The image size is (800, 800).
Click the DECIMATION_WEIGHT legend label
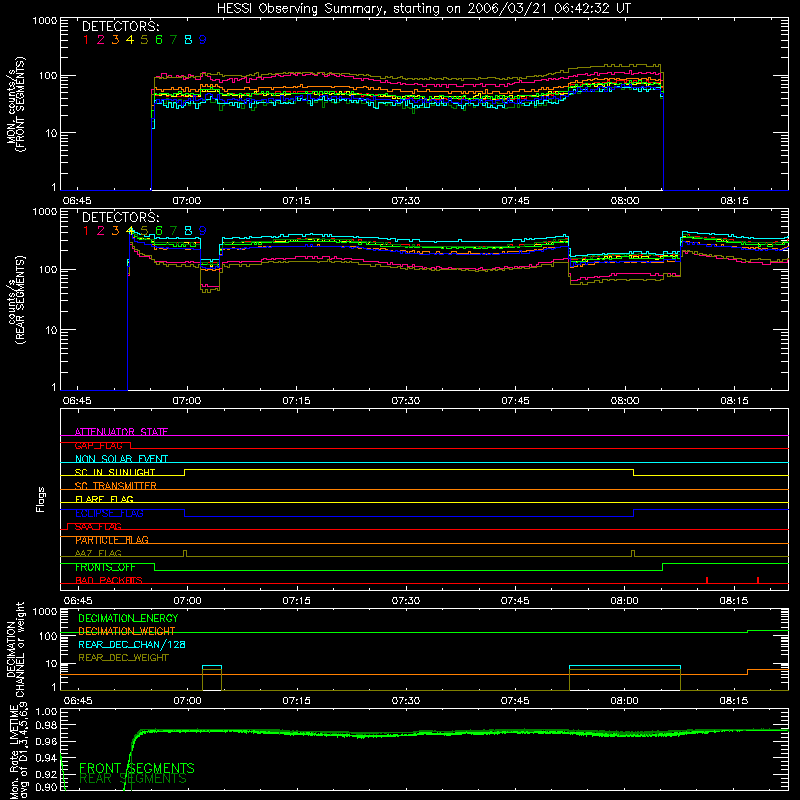click(127, 631)
